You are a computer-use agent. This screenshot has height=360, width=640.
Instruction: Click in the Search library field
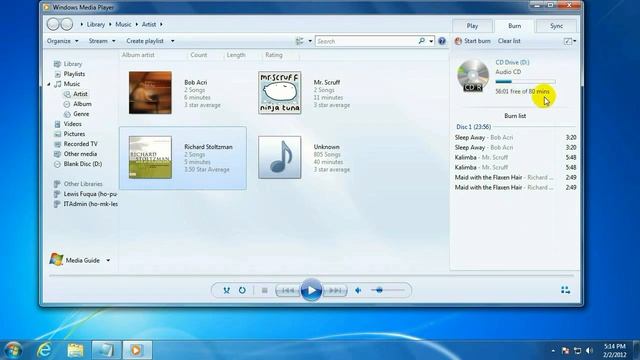(366, 41)
